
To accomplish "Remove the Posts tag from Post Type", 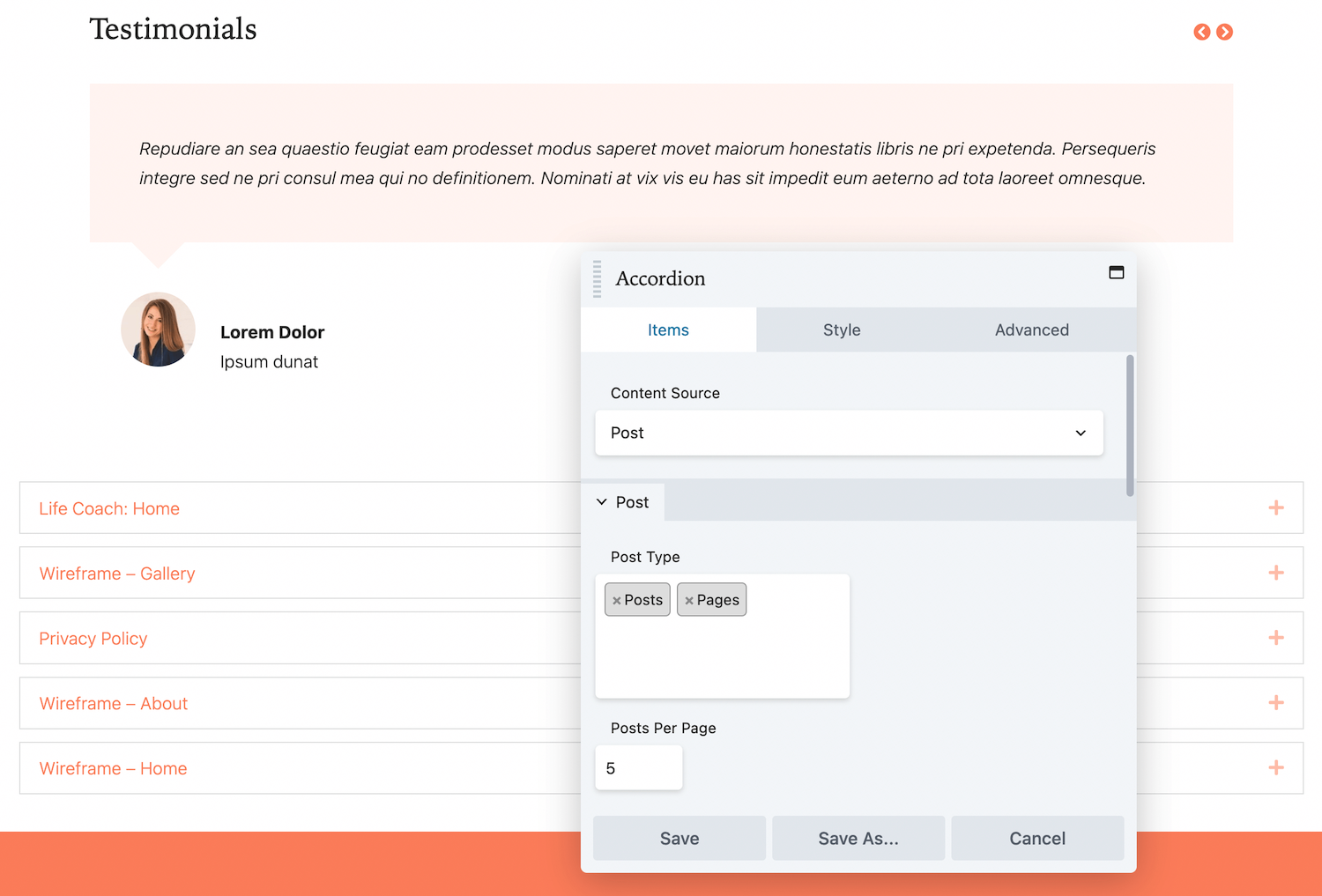I will (x=617, y=600).
